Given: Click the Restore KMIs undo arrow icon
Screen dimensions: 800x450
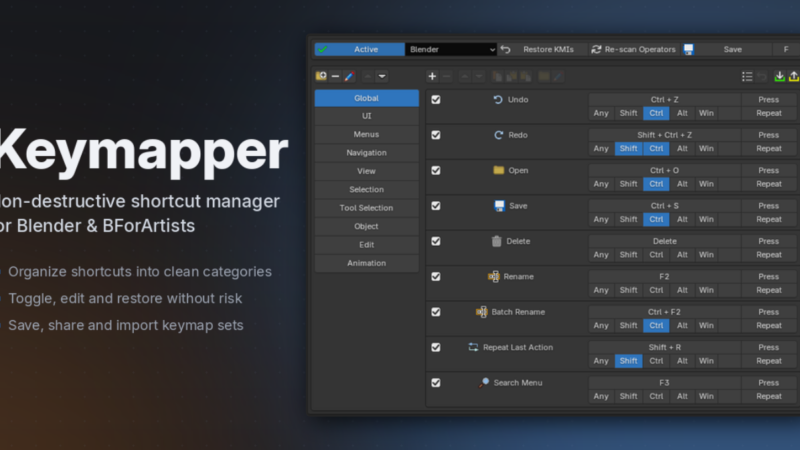Looking at the screenshot, I should [506, 49].
